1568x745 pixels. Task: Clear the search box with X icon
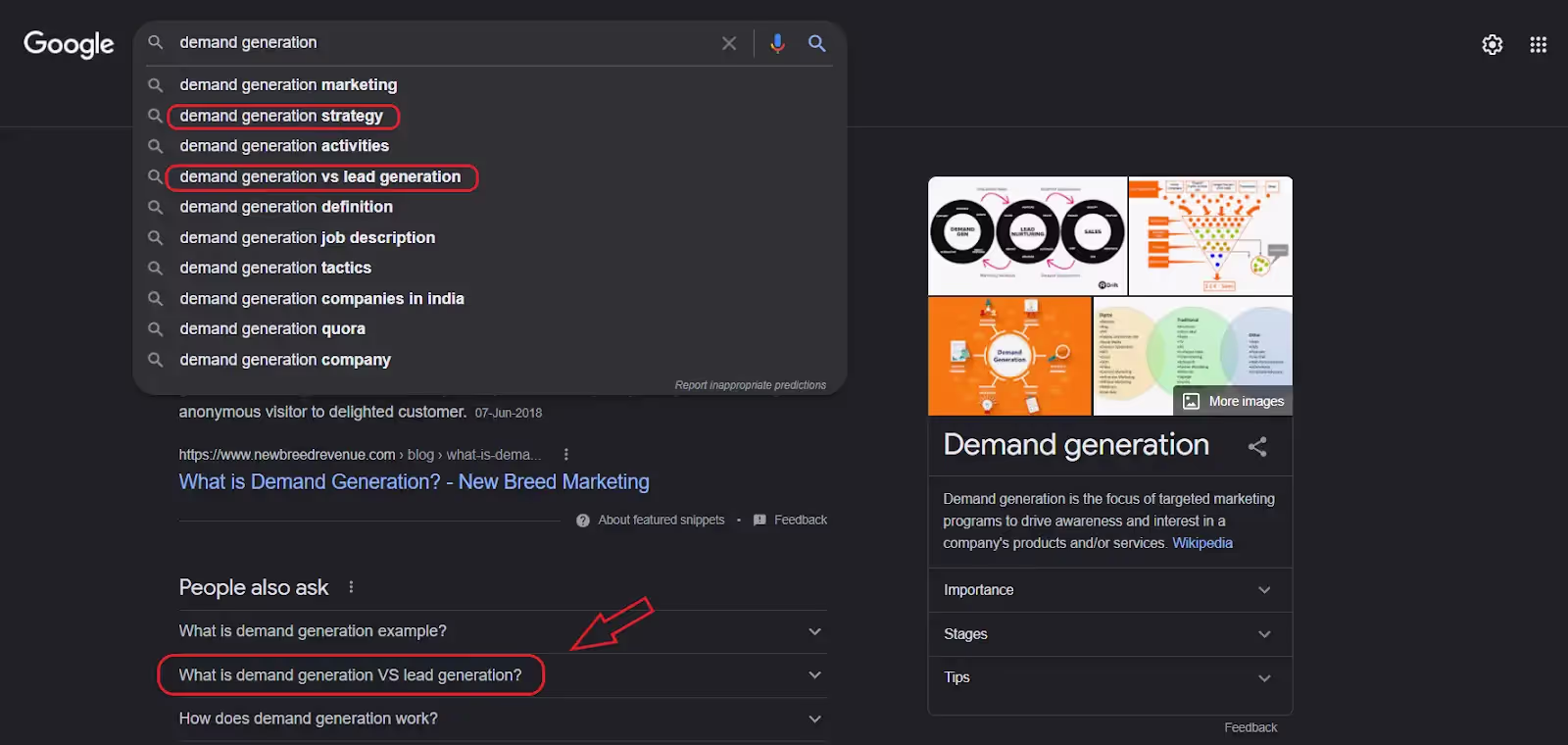pyautogui.click(x=729, y=43)
